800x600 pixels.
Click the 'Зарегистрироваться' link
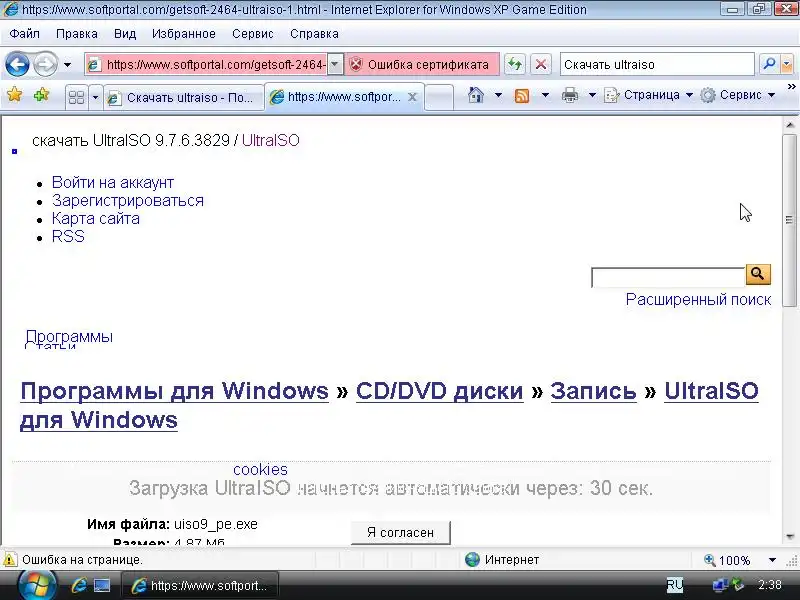coord(128,201)
